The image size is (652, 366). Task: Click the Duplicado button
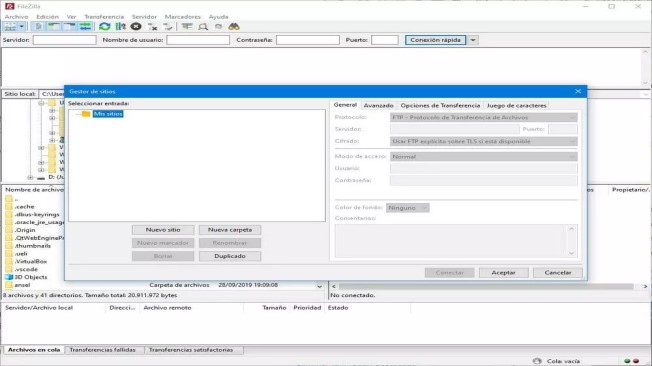[230, 256]
